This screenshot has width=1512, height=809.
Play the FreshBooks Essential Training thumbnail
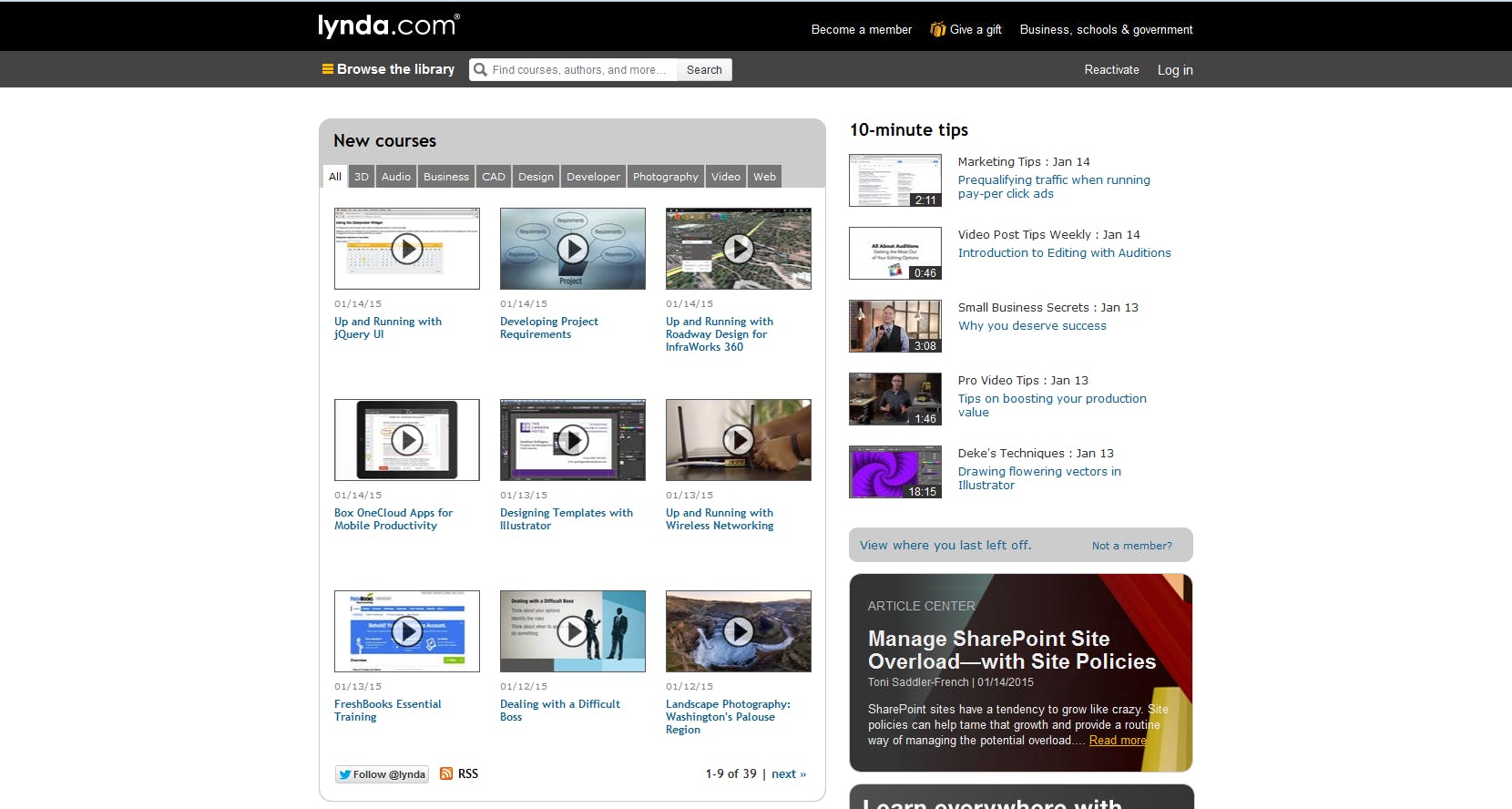407,631
